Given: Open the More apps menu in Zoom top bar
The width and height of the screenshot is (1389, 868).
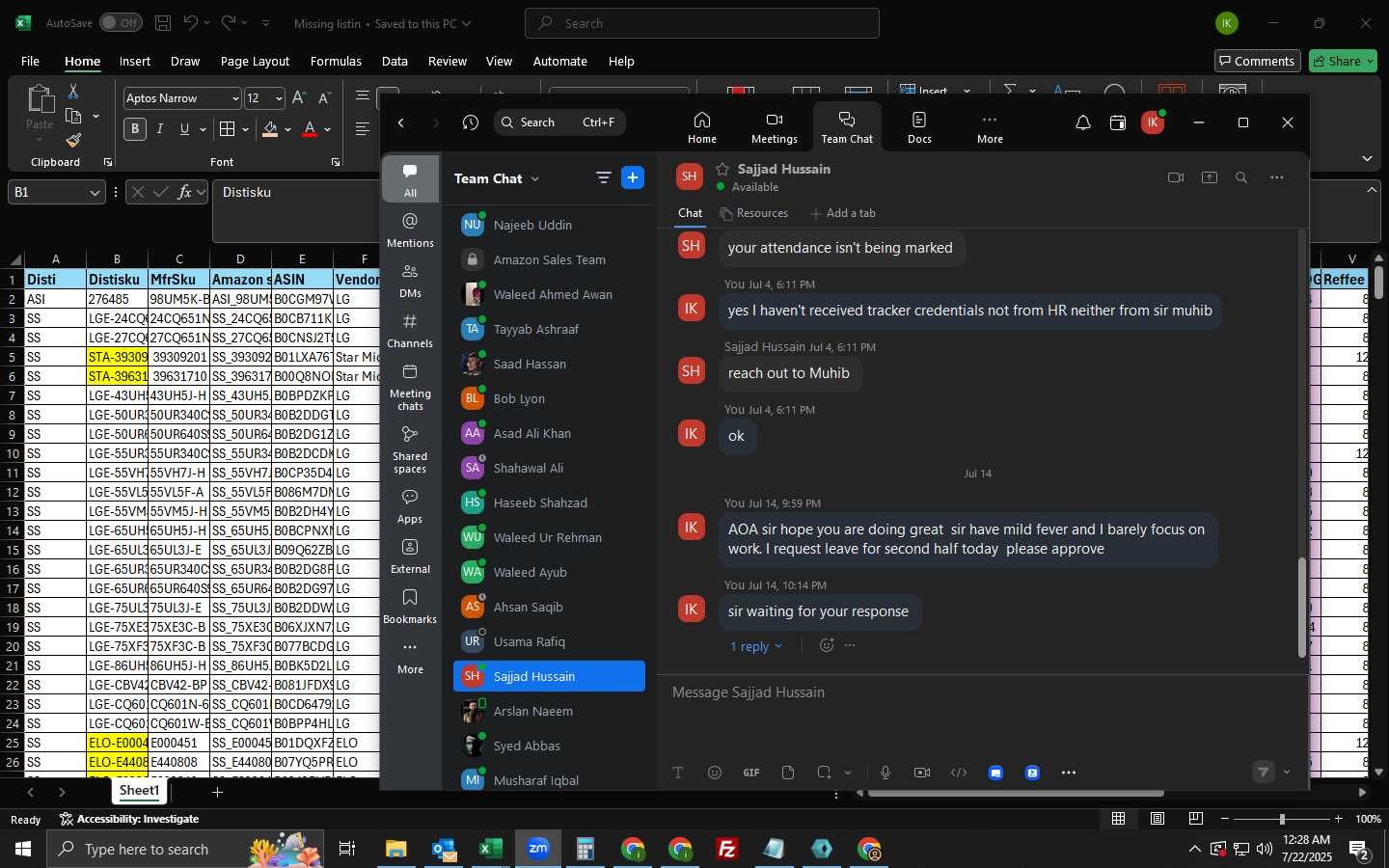Looking at the screenshot, I should 989,126.
